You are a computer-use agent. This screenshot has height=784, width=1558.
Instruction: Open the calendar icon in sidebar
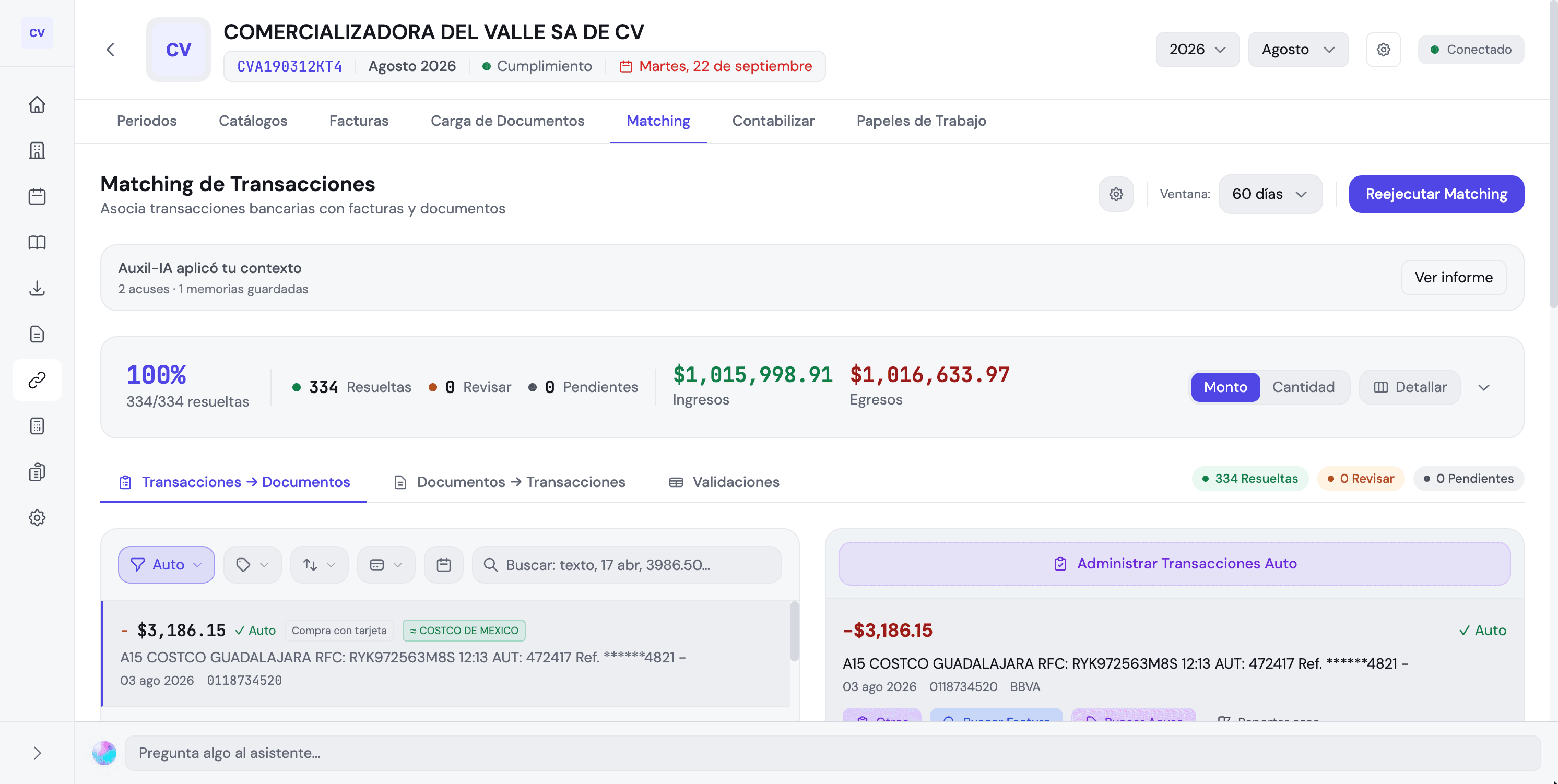[x=37, y=196]
